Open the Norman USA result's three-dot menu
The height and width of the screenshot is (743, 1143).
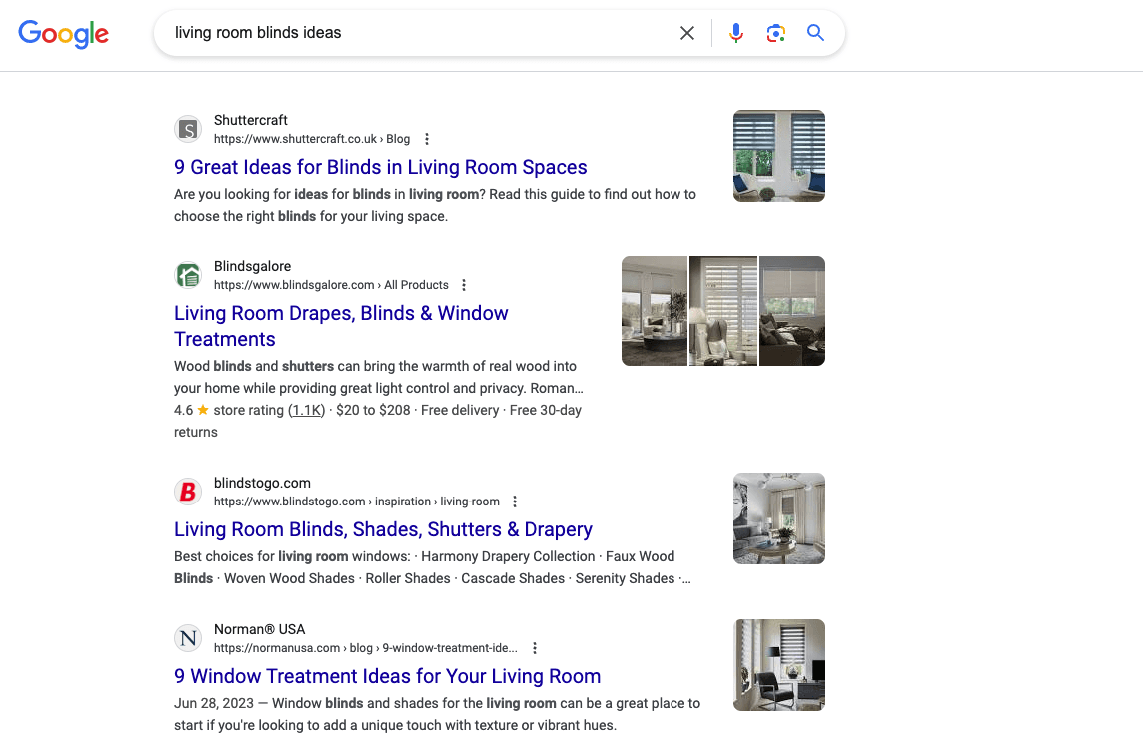pyautogui.click(x=535, y=648)
